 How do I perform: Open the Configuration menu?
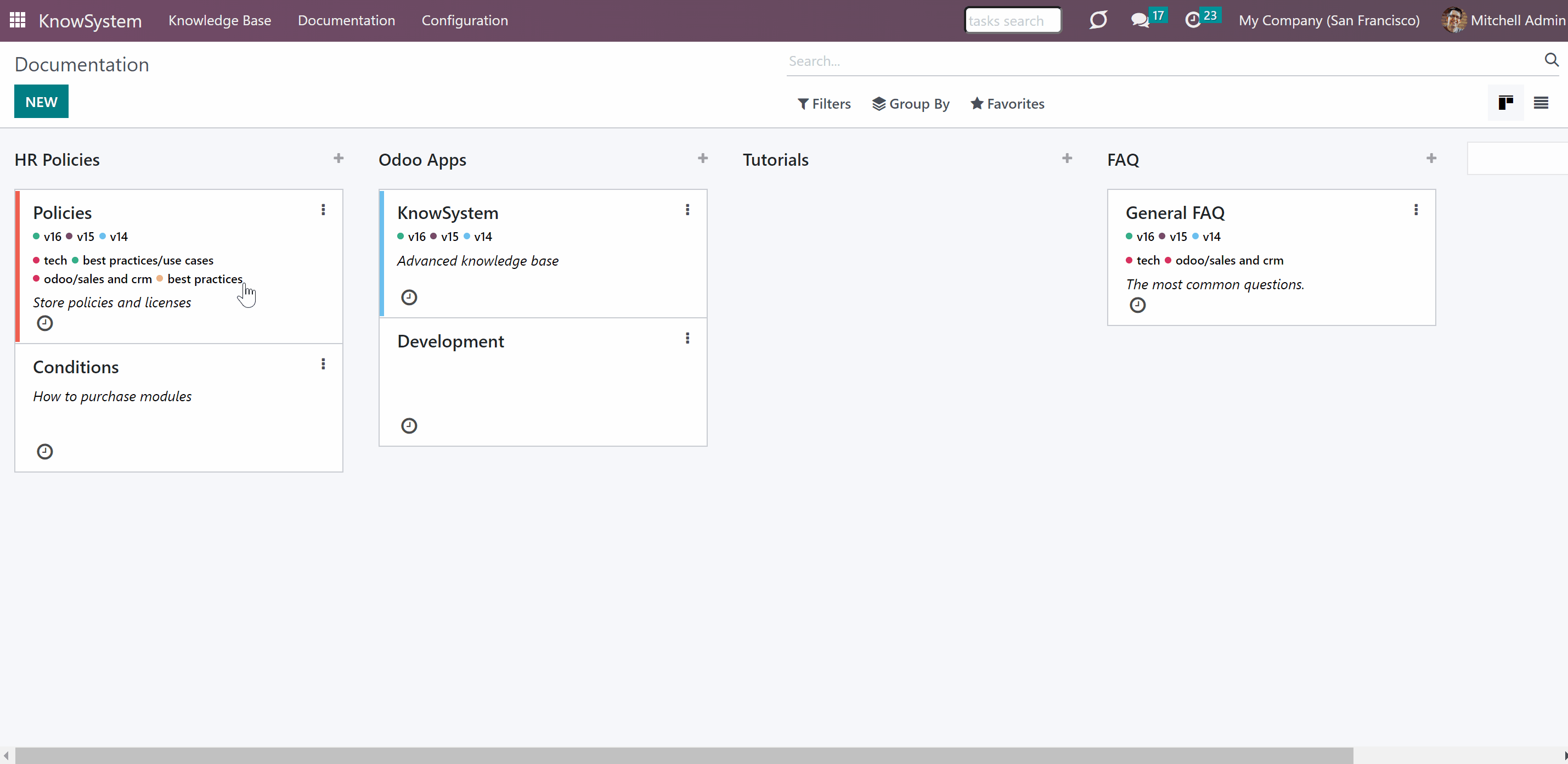(x=465, y=21)
